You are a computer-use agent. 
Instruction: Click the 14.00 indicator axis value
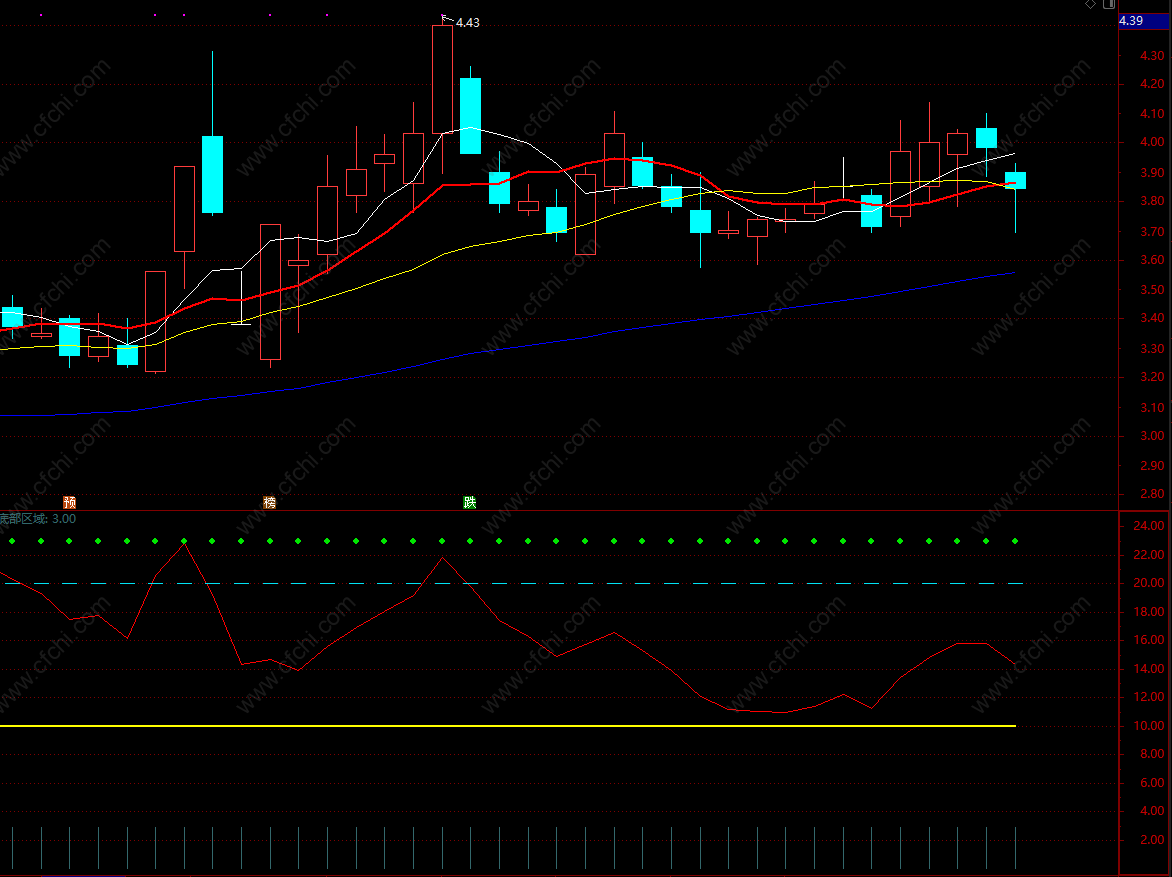1149,668
